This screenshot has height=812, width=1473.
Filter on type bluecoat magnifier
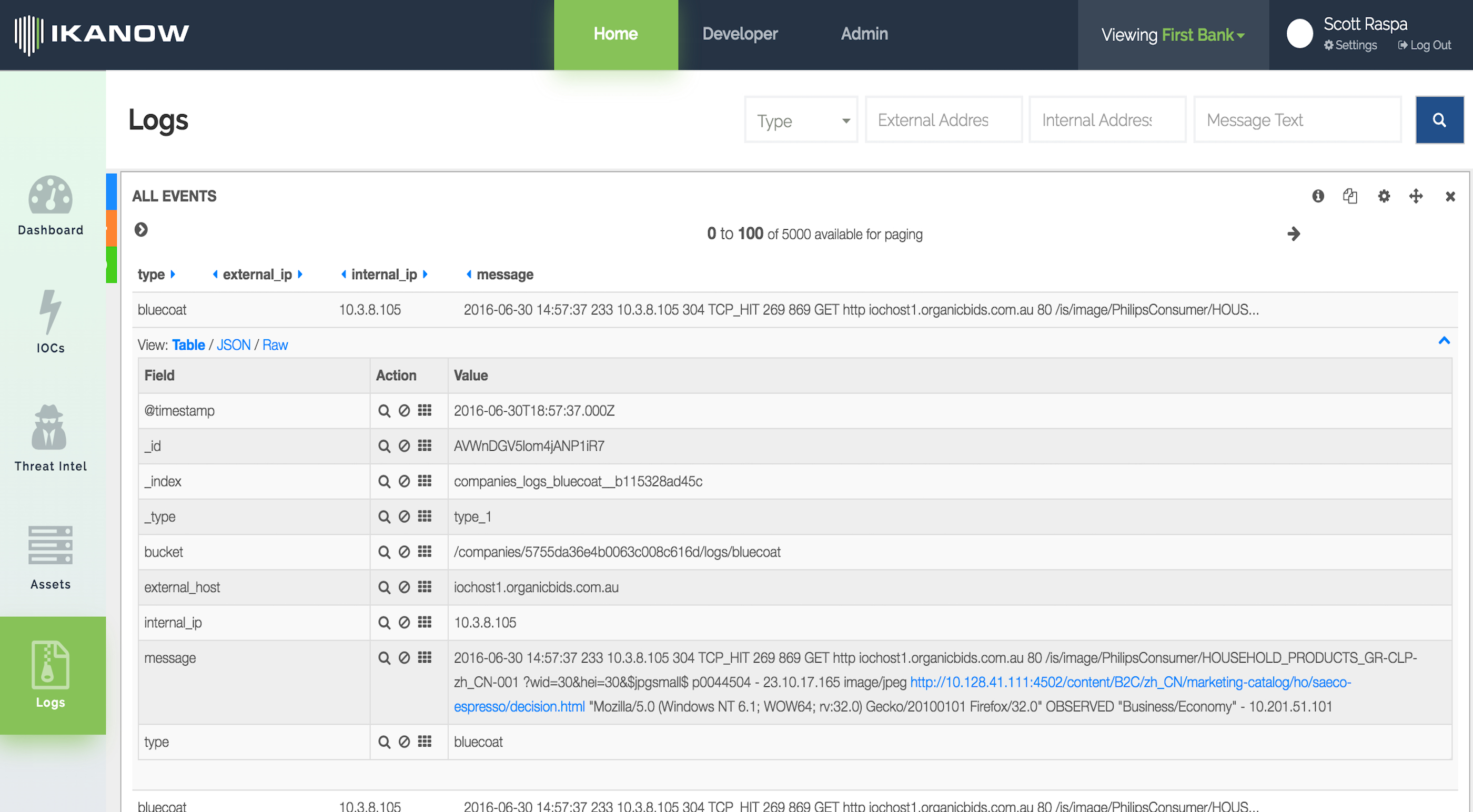384,742
